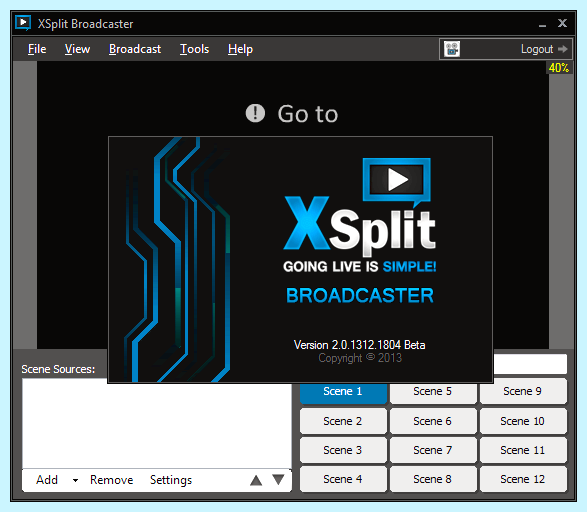
Task: Move source up with the up arrow
Action: [x=256, y=480]
